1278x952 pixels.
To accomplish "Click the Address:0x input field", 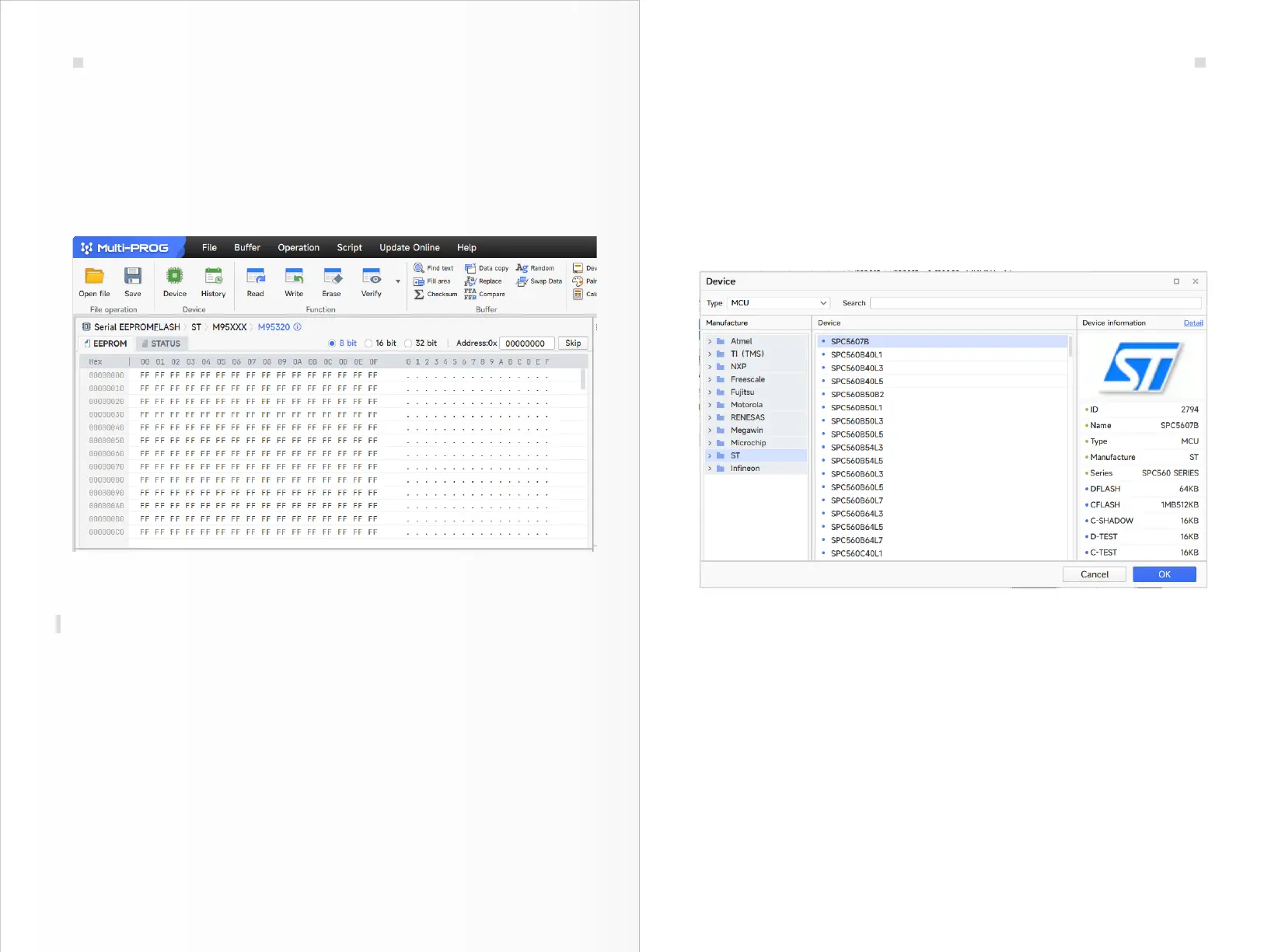I will point(527,343).
